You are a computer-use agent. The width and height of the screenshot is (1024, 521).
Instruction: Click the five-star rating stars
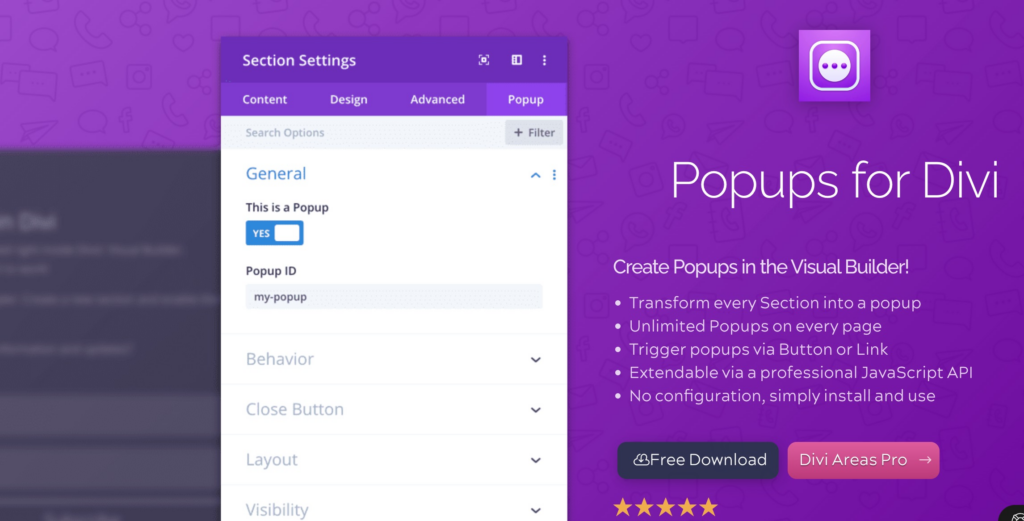point(665,507)
